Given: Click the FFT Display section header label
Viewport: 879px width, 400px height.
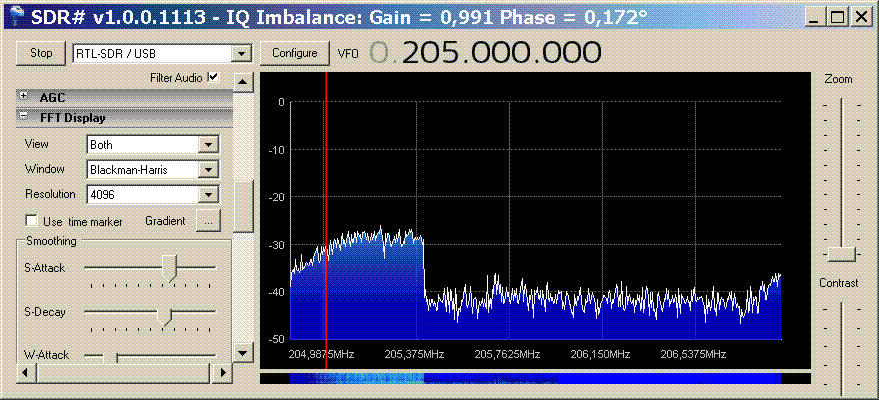Looking at the screenshot, I should tap(72, 118).
